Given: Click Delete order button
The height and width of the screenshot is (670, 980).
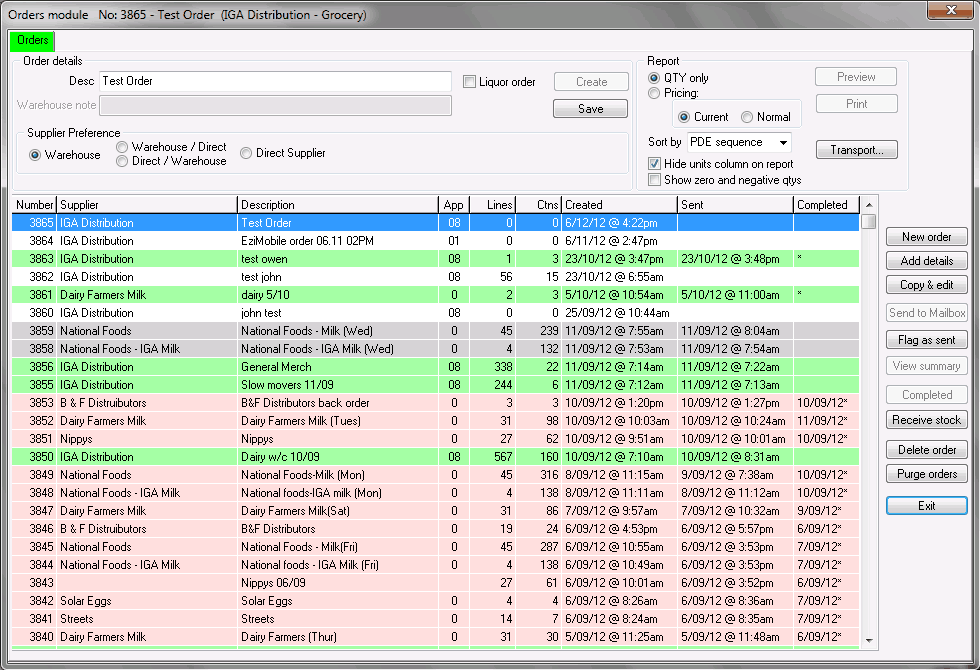Looking at the screenshot, I should click(x=926, y=450).
